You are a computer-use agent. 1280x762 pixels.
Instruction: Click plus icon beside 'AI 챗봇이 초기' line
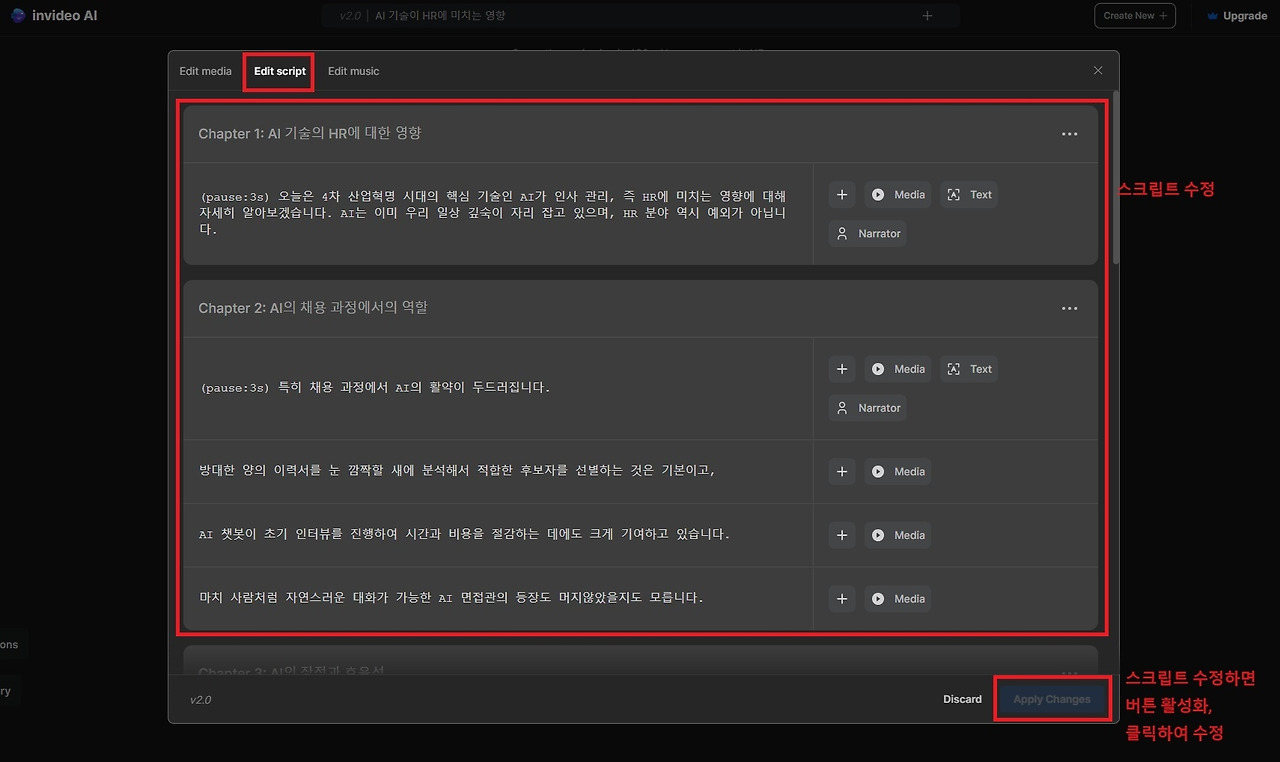click(842, 535)
